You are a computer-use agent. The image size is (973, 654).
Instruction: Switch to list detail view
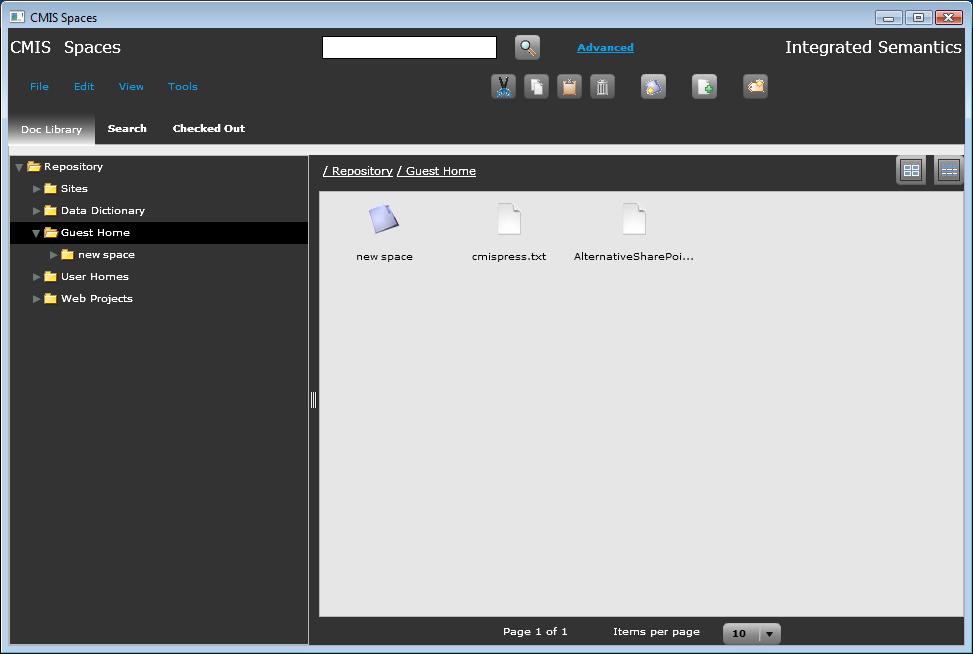coord(948,171)
